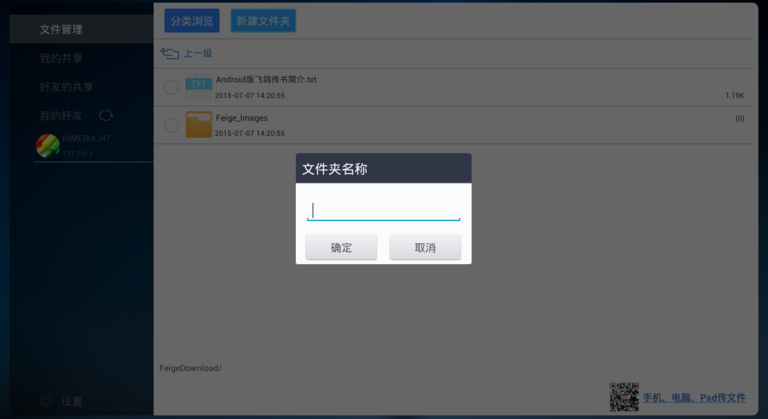Open 我的好友 in the sidebar
768x419 pixels.
61,116
